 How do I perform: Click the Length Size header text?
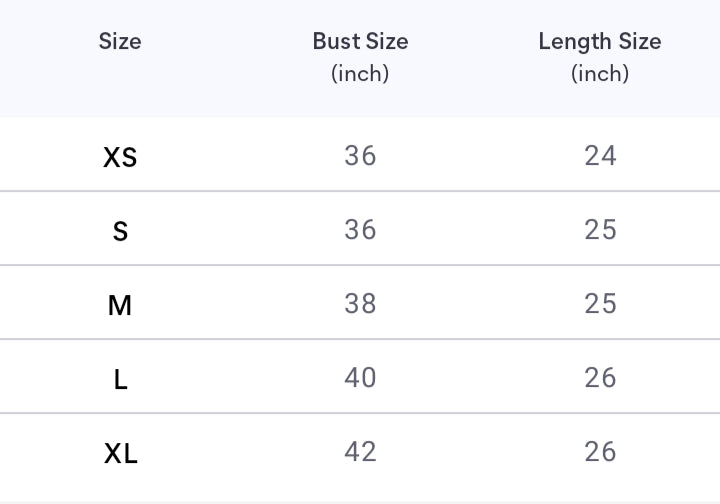pos(600,42)
